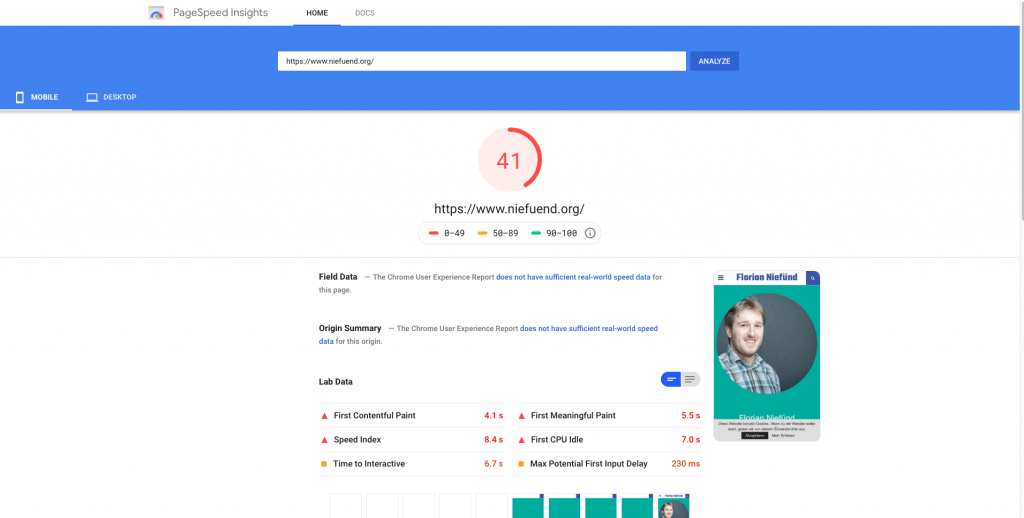1024x518 pixels.
Task: Open the score legend info icon
Action: (x=590, y=233)
